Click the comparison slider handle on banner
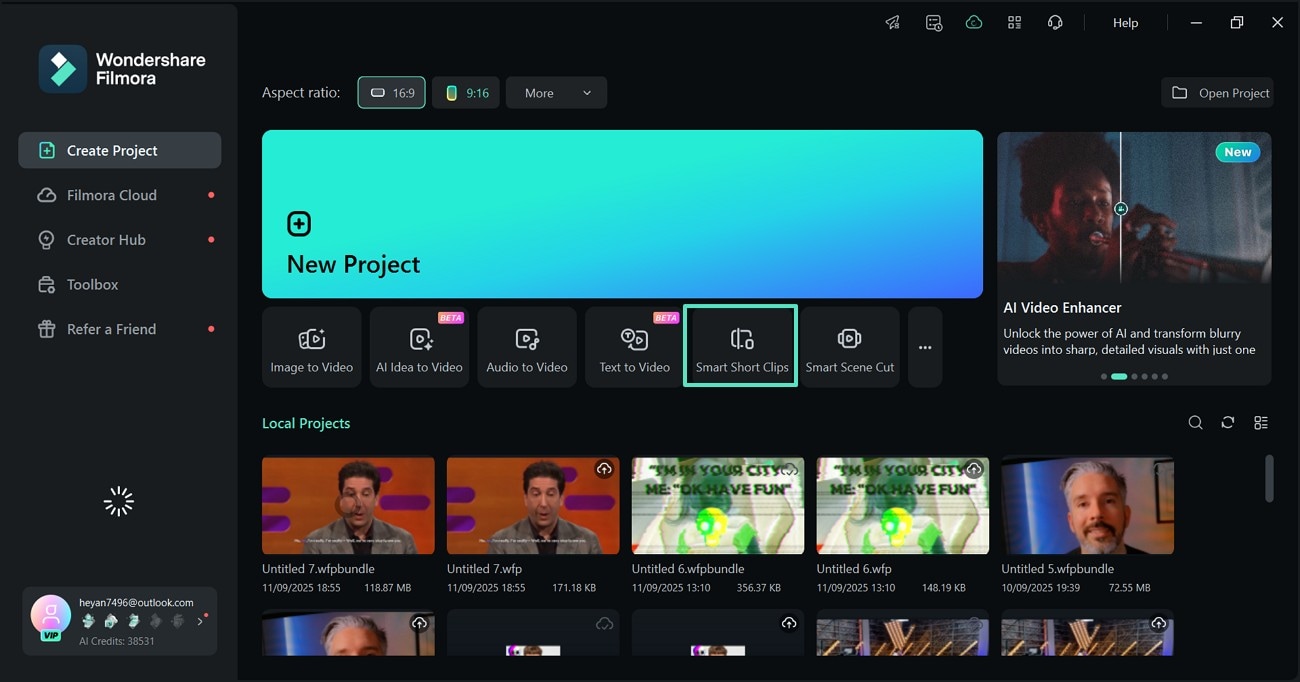The image size is (1300, 682). 1121,209
